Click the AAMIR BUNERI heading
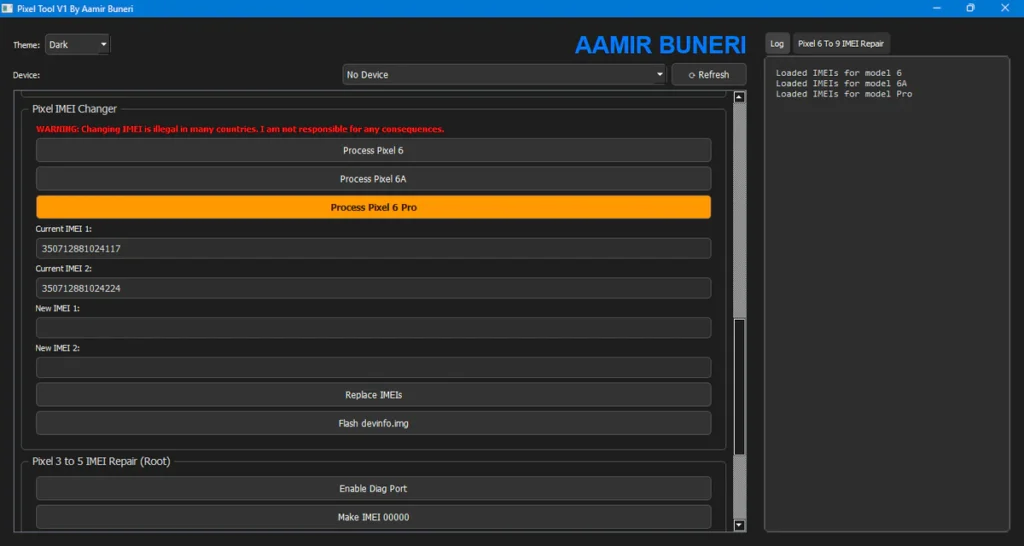This screenshot has height=546, width=1024. pyautogui.click(x=660, y=45)
